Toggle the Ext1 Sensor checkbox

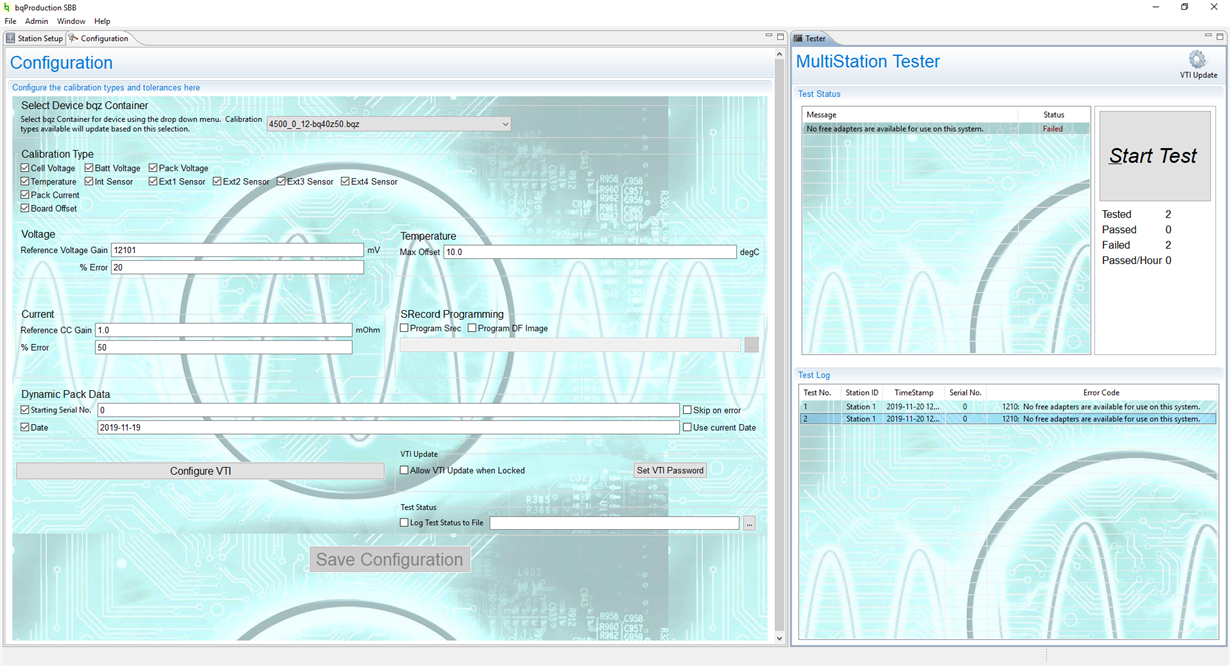tap(153, 182)
